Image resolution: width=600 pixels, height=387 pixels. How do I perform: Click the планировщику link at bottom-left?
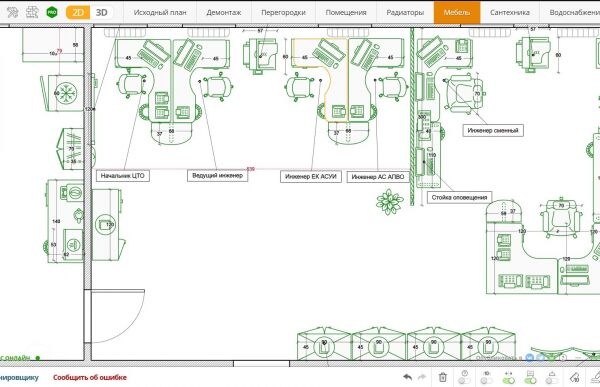click(x=19, y=377)
